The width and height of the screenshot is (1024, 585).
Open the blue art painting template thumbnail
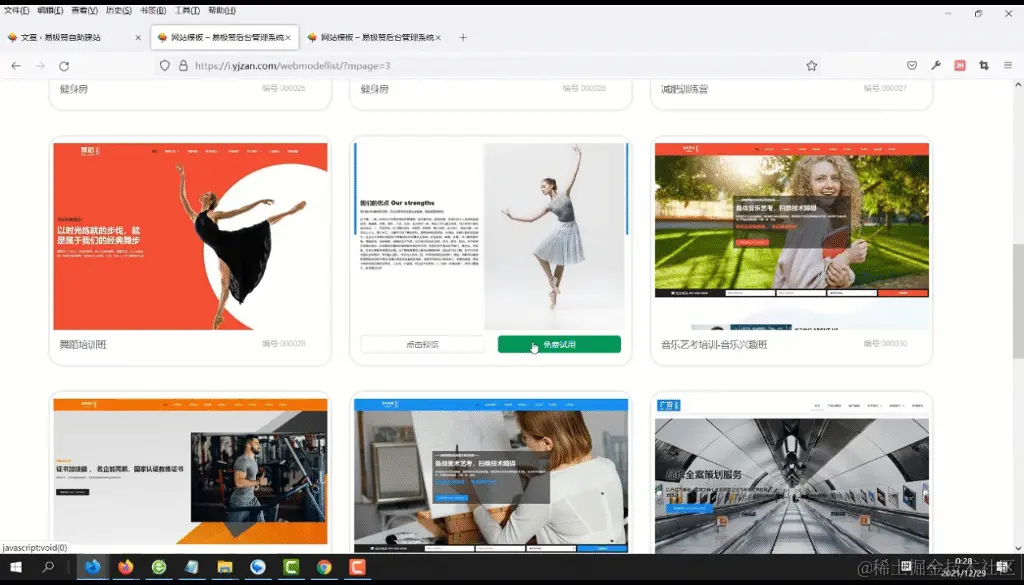(x=490, y=475)
